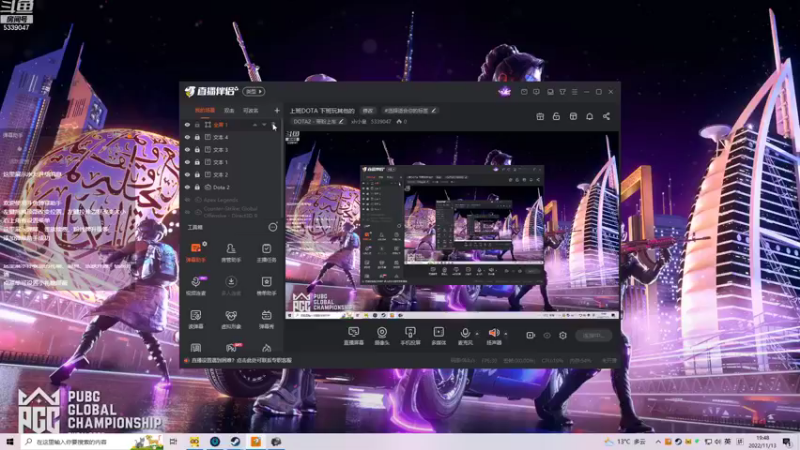The image size is (800, 450).
Task: Click the 麦克风 microphone icon
Action: (465, 333)
